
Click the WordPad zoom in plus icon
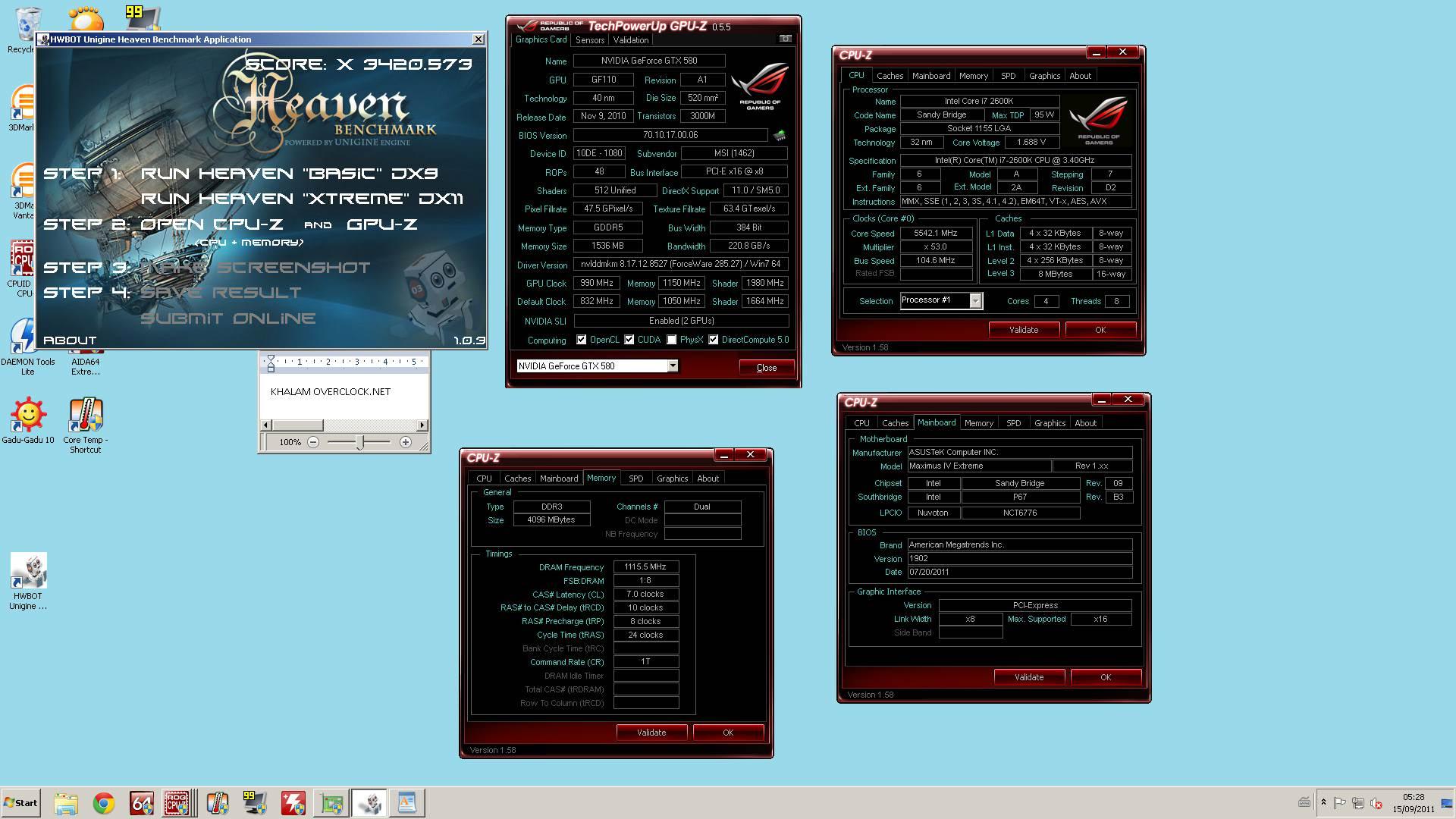[406, 442]
